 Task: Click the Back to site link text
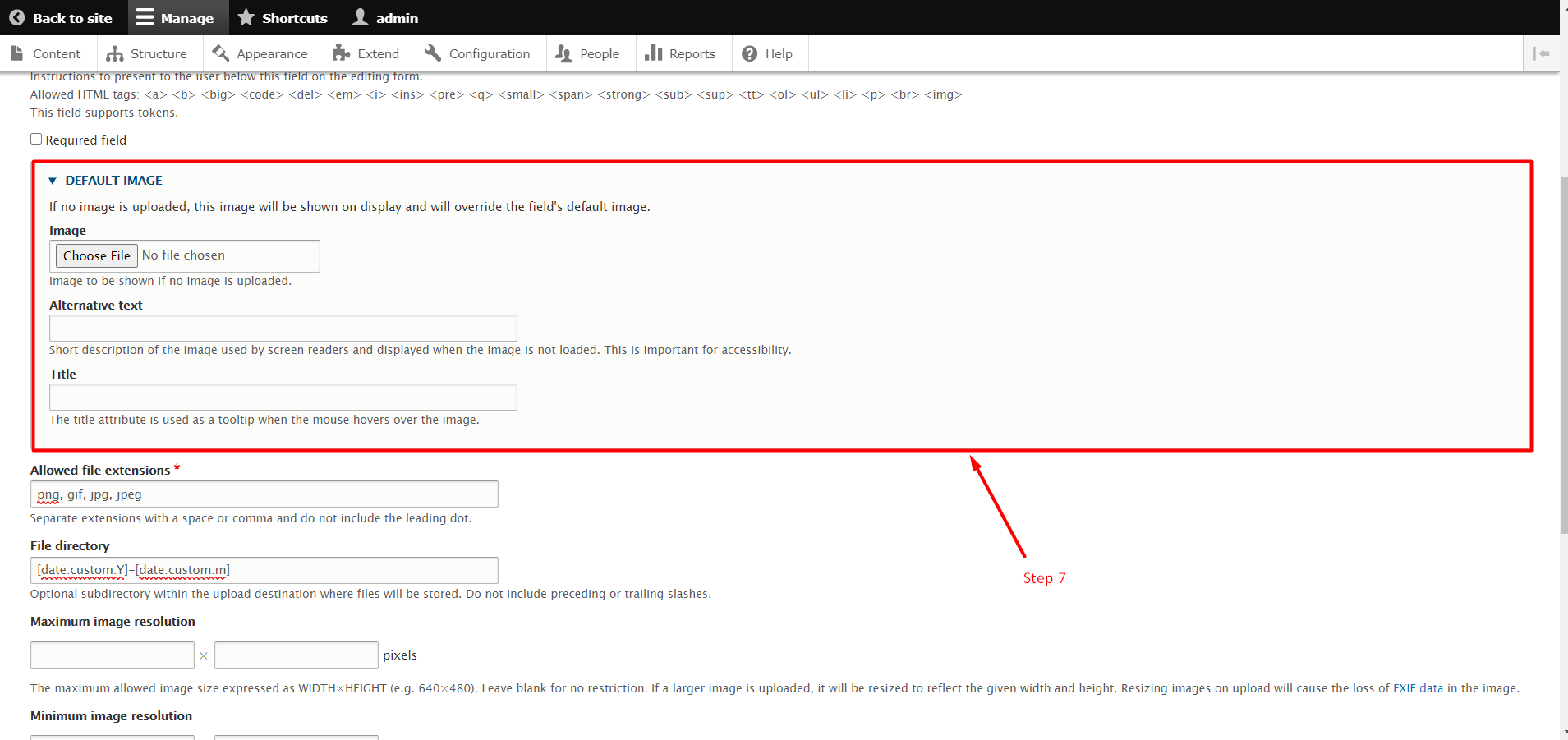point(72,18)
